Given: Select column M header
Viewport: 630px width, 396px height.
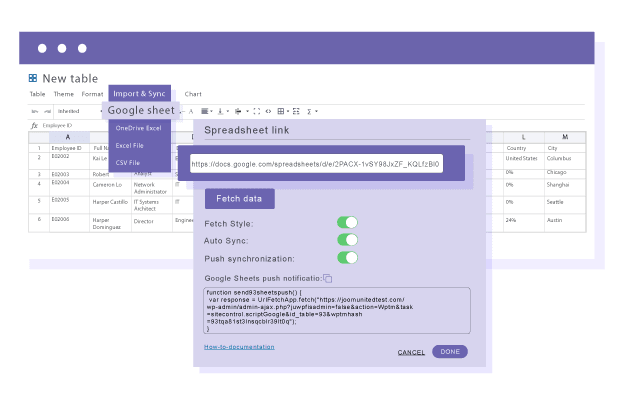Looking at the screenshot, I should click(x=565, y=137).
